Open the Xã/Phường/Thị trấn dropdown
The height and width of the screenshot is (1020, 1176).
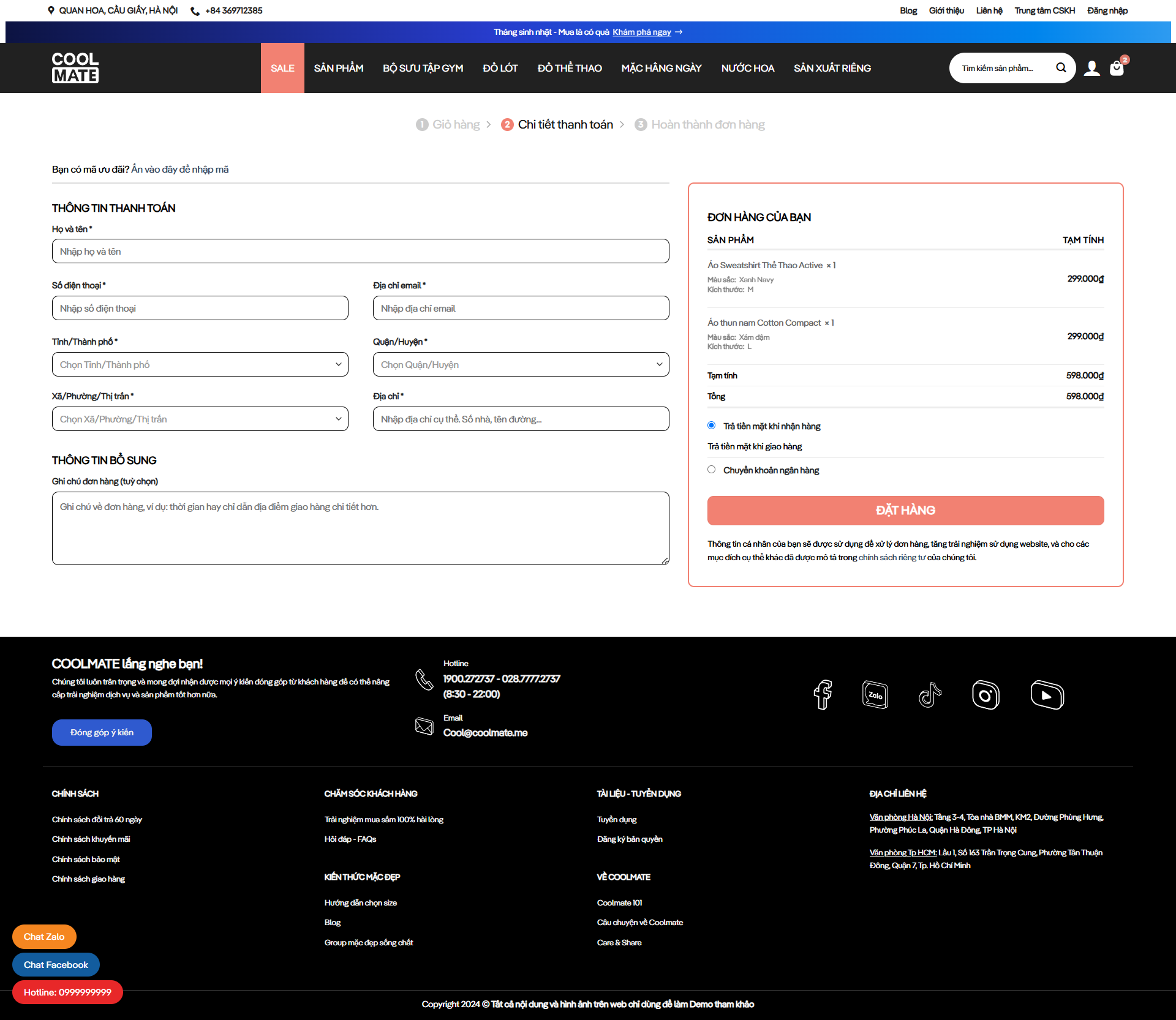click(x=200, y=419)
